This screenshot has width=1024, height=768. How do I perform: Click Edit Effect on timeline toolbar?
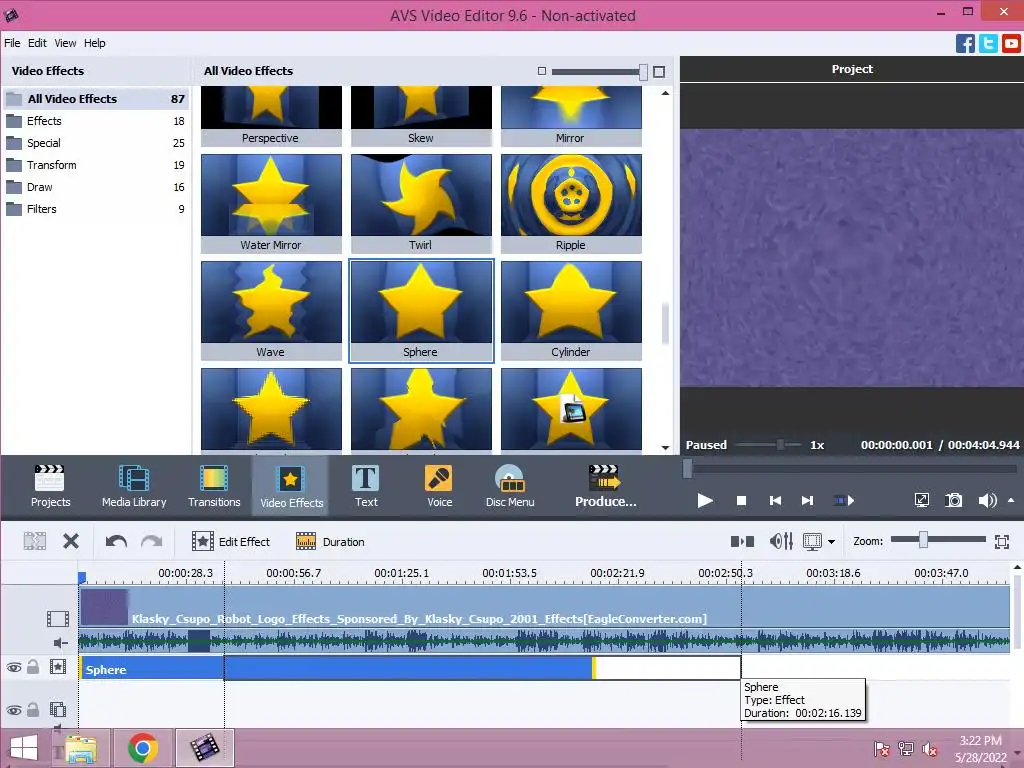point(231,541)
